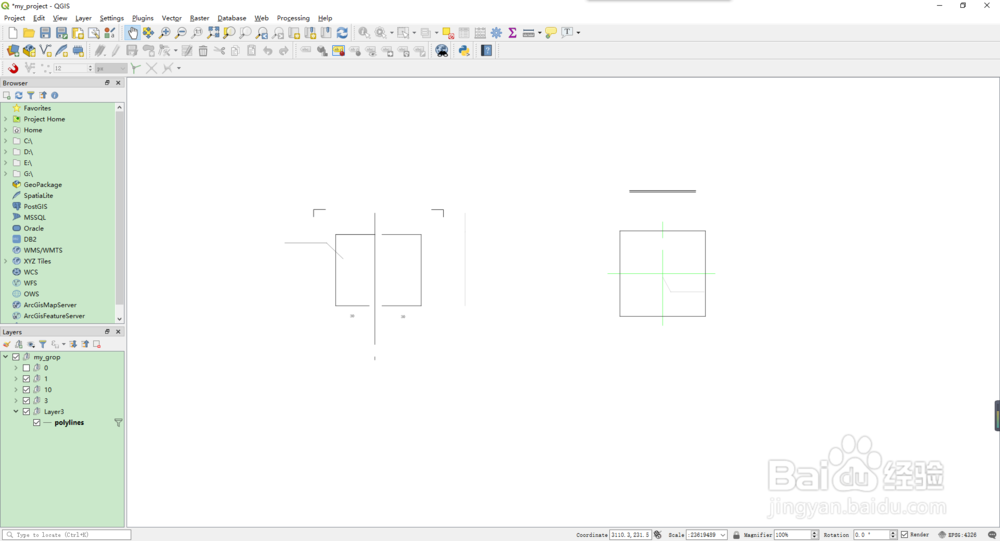
Task: Click the MetaSearch catalog client icon
Action: pyautogui.click(x=441, y=50)
